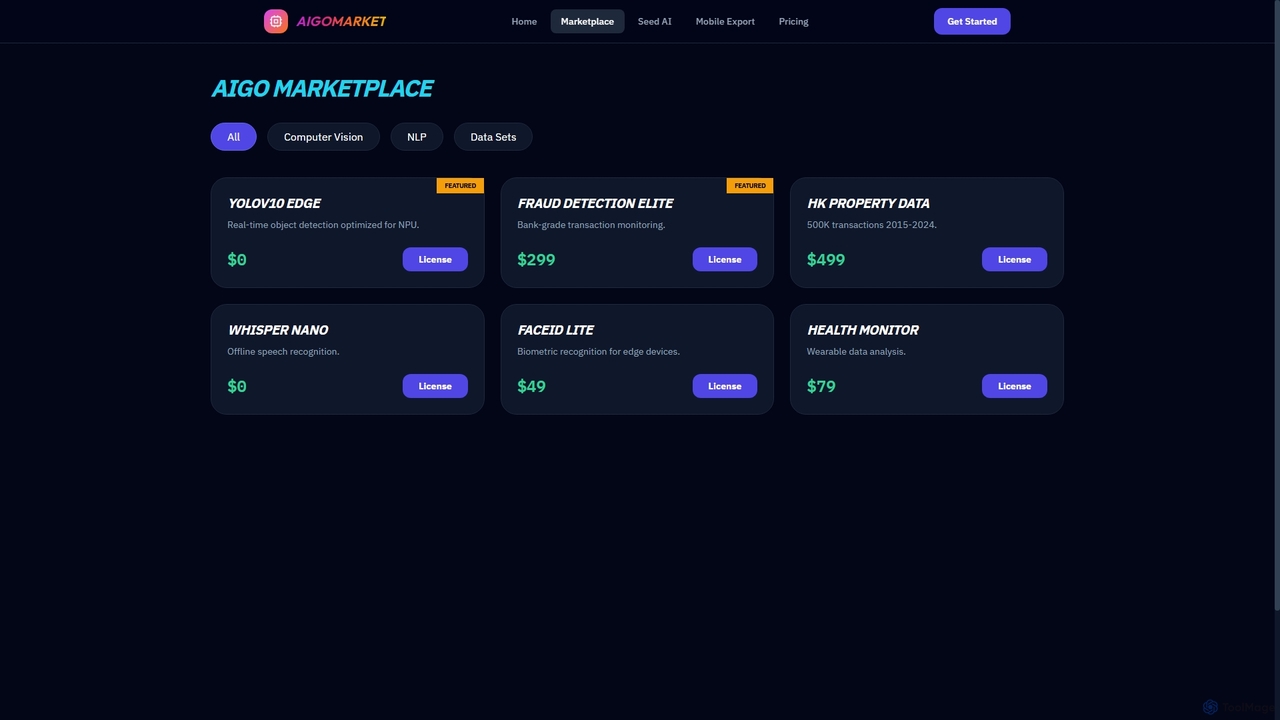
Task: License the HK Property Data set
Action: [1014, 259]
